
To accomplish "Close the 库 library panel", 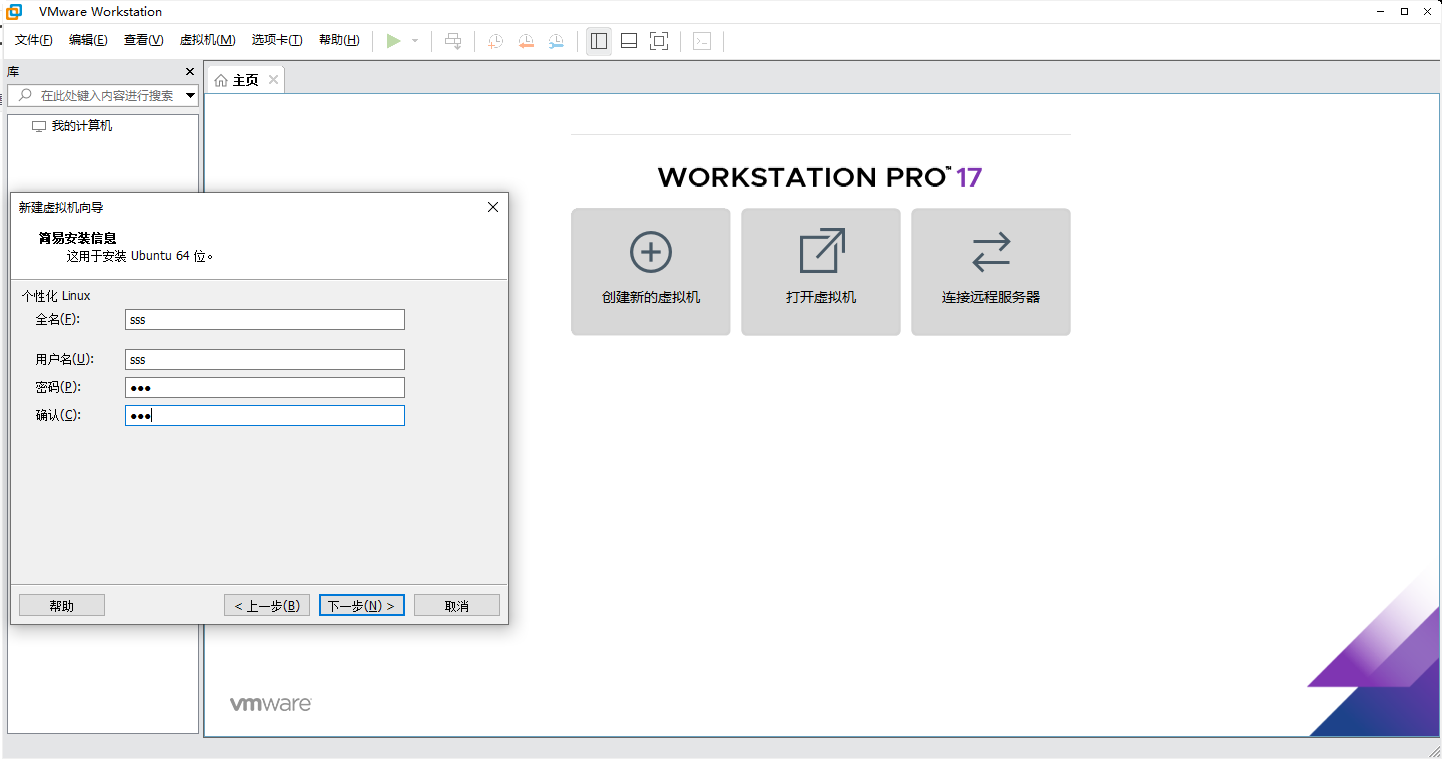I will click(x=190, y=72).
